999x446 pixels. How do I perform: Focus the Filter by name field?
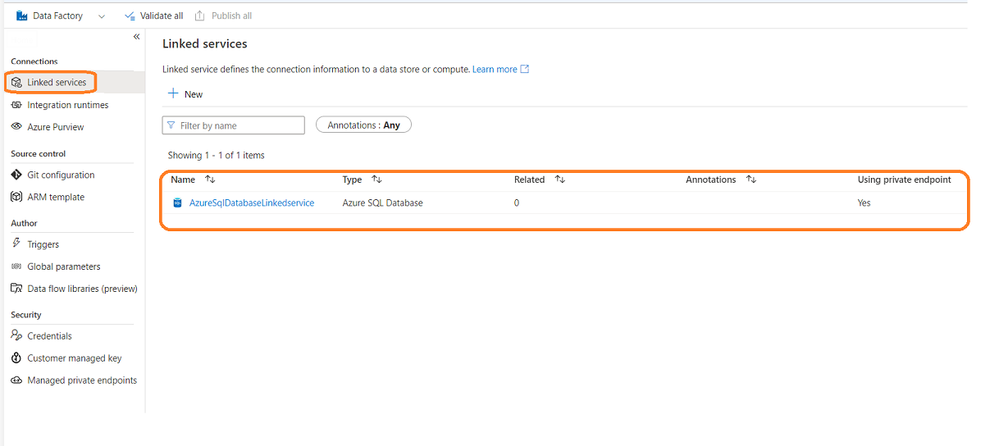tap(233, 126)
